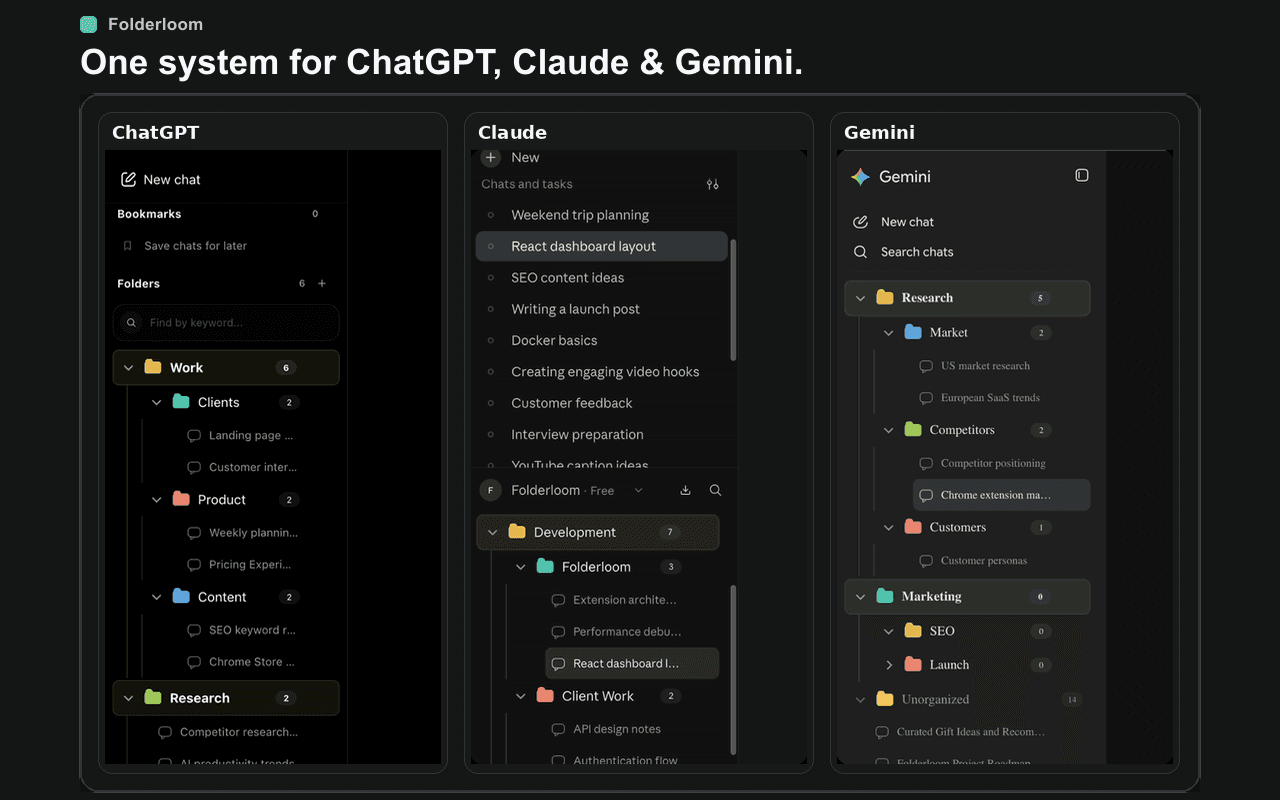
Task: Click the Folderloom F avatar in Claude panel
Action: pyautogui.click(x=490, y=490)
